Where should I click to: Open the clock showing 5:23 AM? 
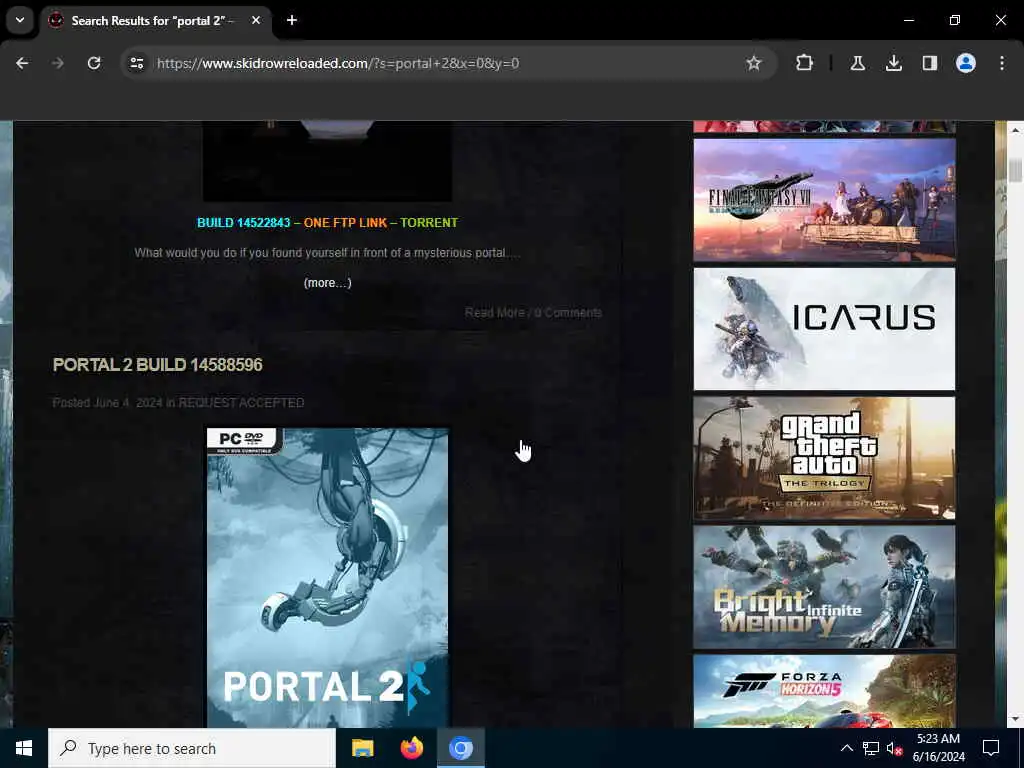pyautogui.click(x=938, y=748)
